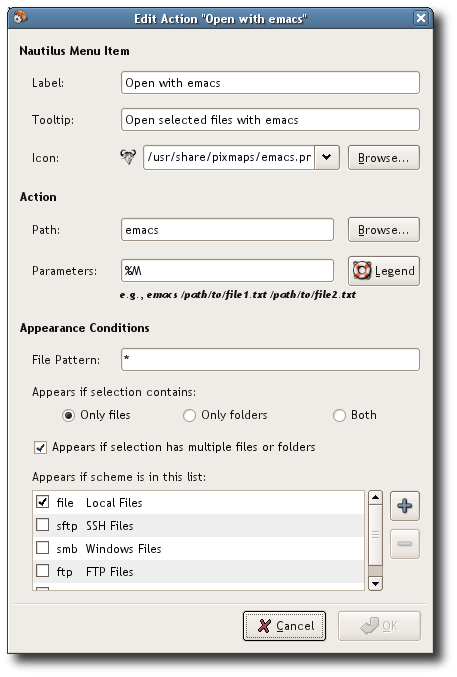Open the Legend lifebuoy button

click(384, 271)
